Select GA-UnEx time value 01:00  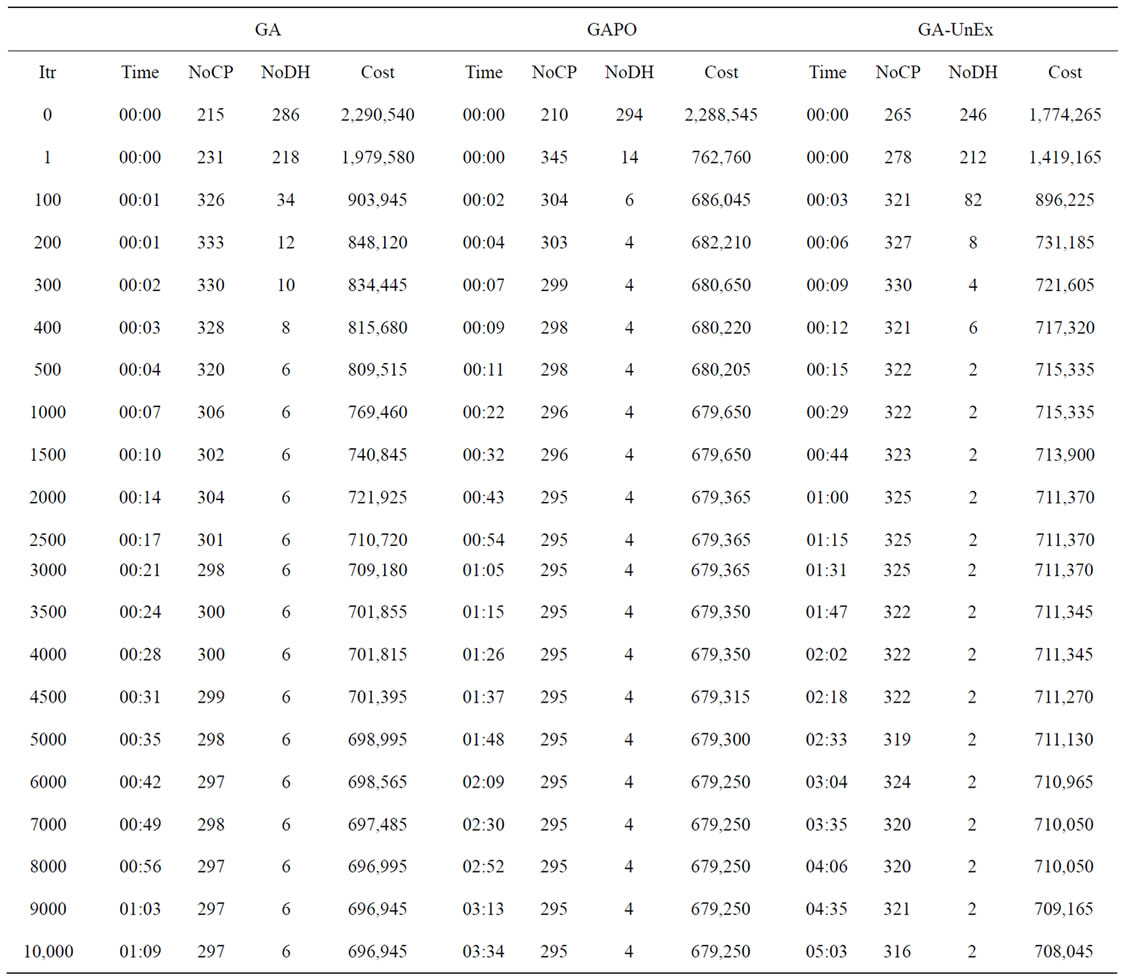point(827,497)
